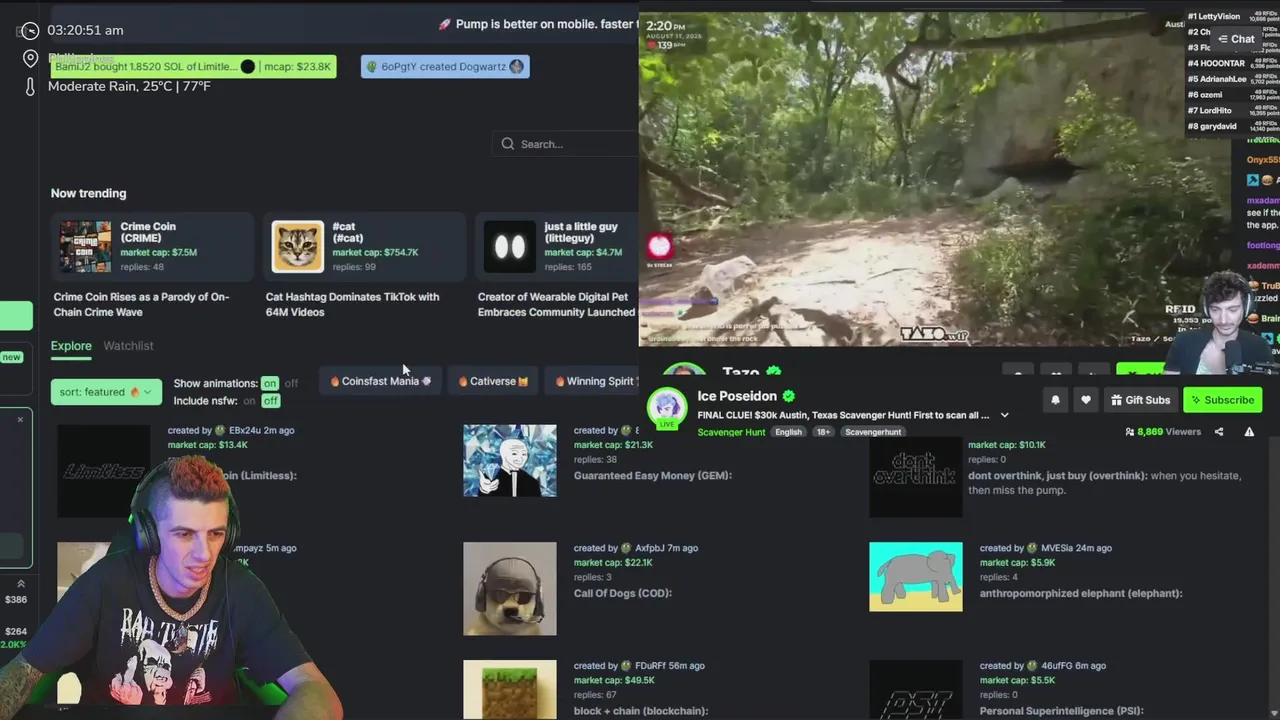Open Crime Coin (CRIME) trending title

click(x=148, y=232)
